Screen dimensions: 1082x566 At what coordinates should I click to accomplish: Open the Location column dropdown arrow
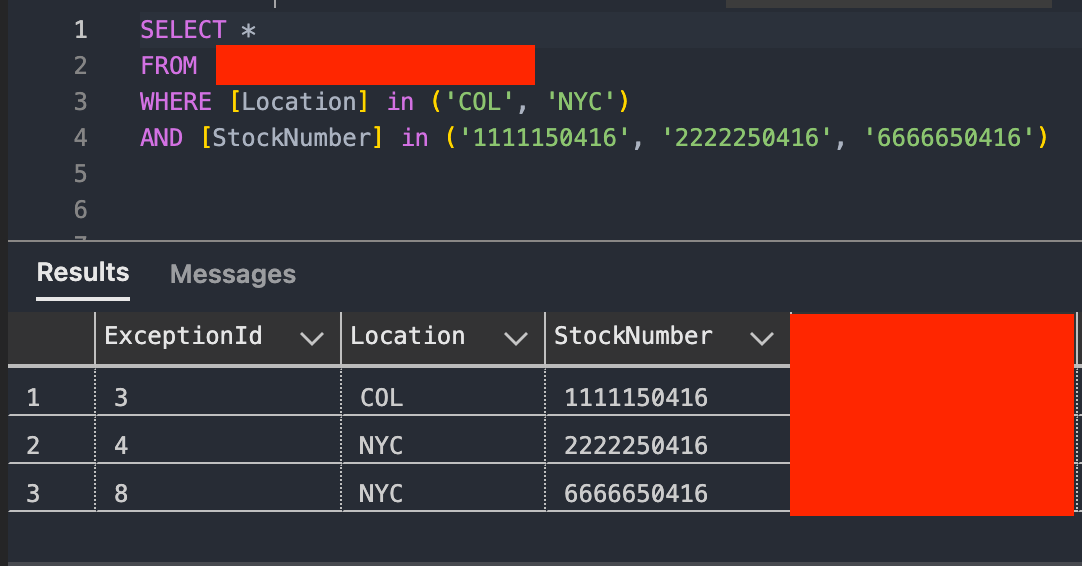click(515, 338)
